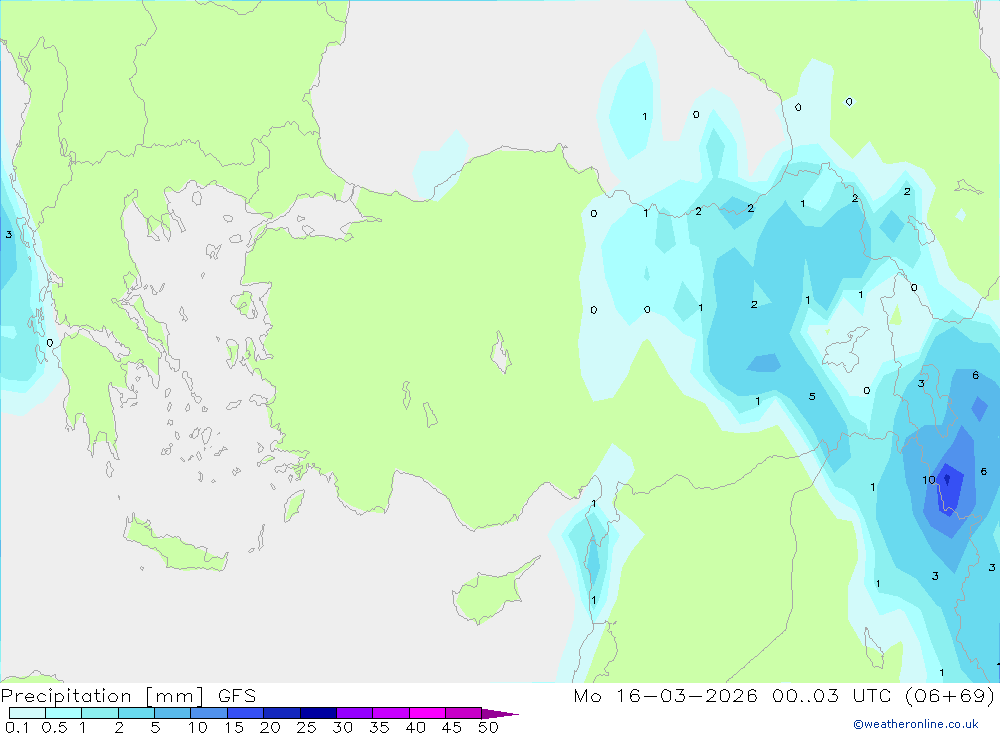Click the lightest swatch between 0.1 and 0.5
This screenshot has width=1000, height=733.
[27, 713]
